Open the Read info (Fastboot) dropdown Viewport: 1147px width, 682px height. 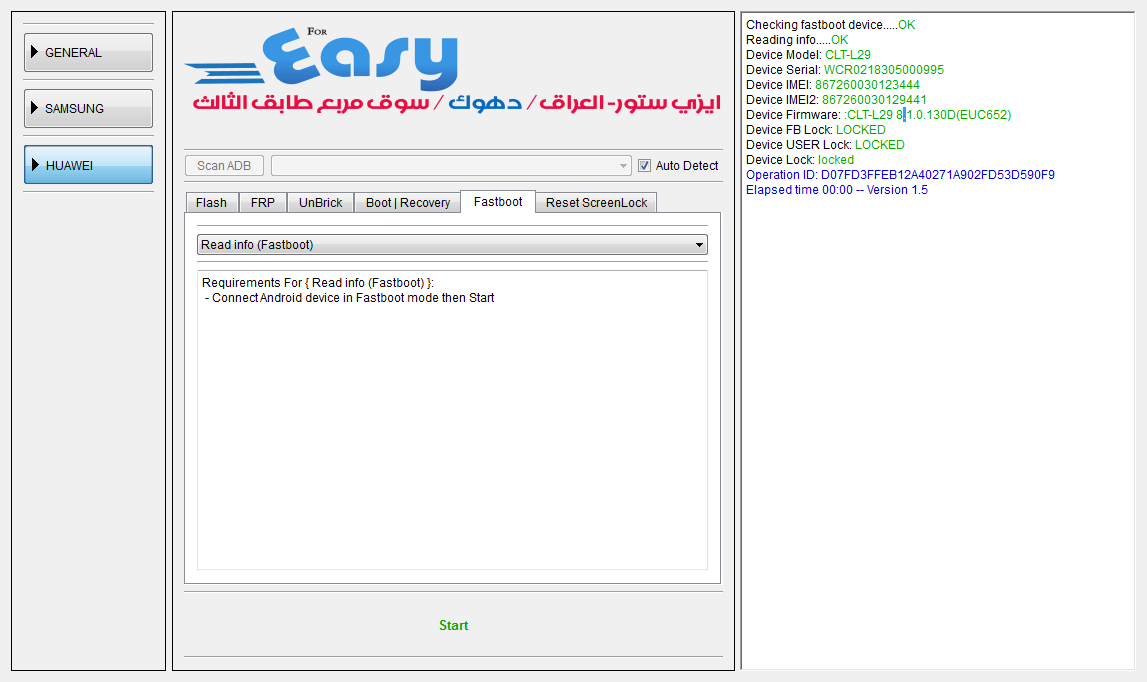(452, 244)
